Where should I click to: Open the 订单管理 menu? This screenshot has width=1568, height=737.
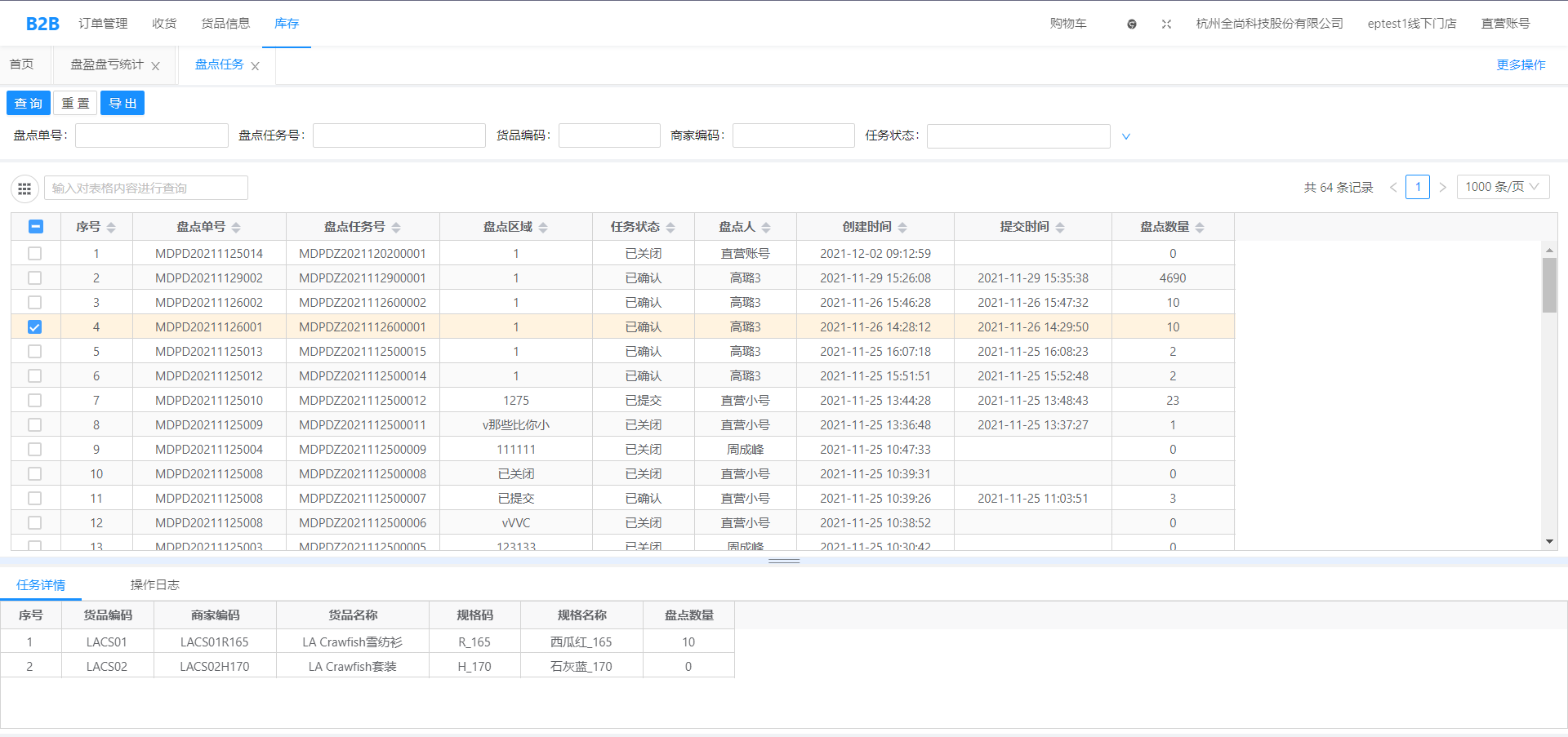103,24
